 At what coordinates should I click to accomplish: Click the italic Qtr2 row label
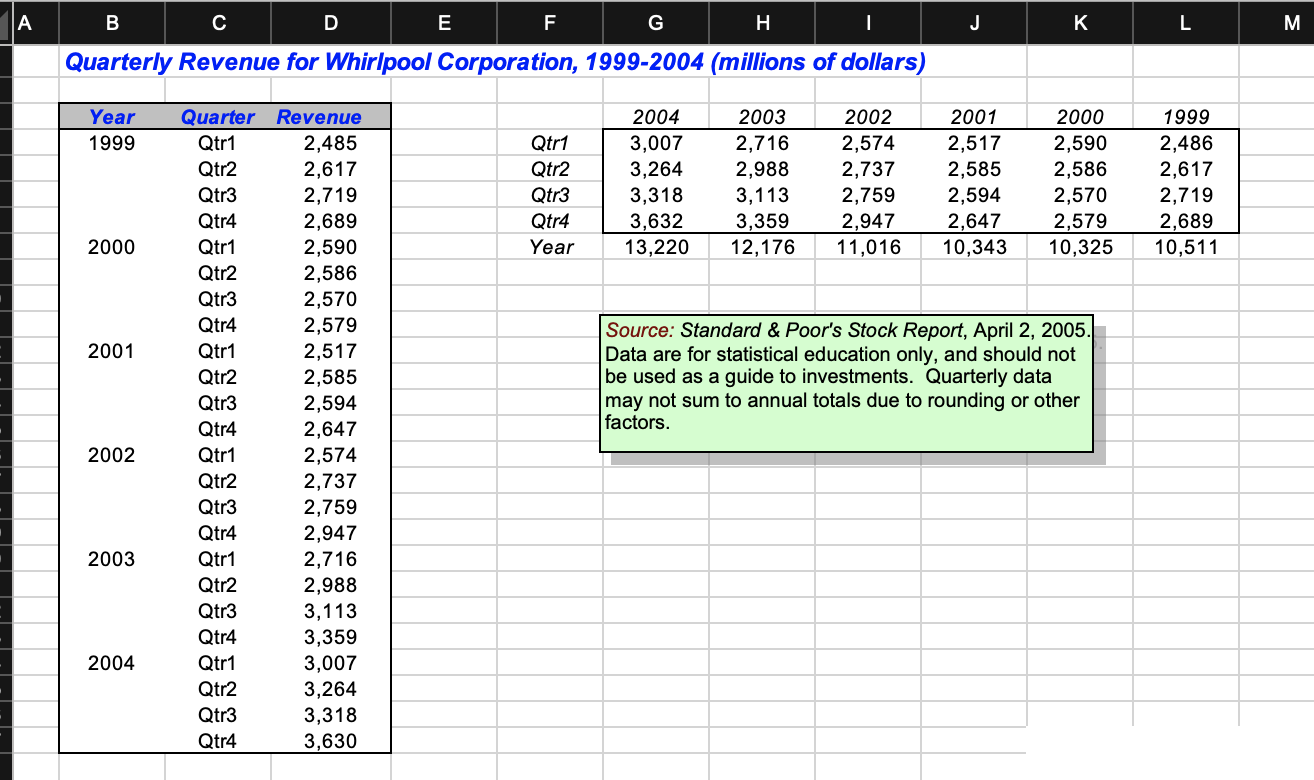551,169
